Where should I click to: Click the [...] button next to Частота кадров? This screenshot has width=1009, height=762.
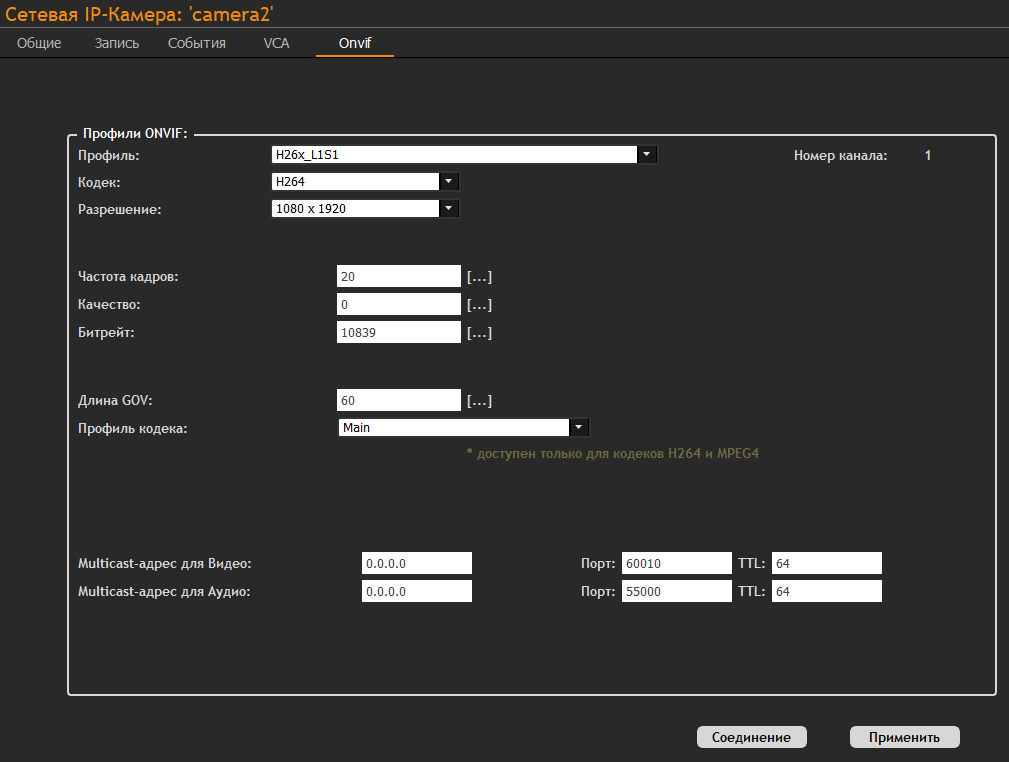[480, 277]
